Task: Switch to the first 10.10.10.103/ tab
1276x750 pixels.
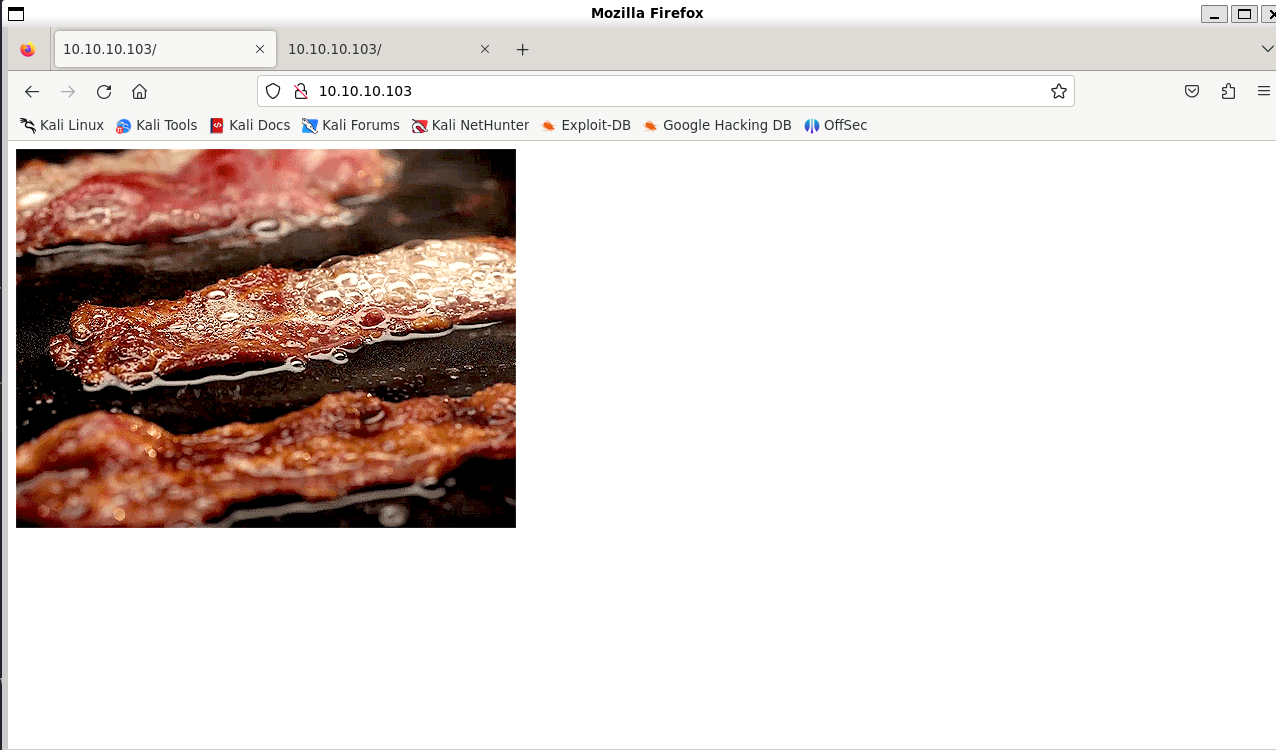Action: (165, 49)
